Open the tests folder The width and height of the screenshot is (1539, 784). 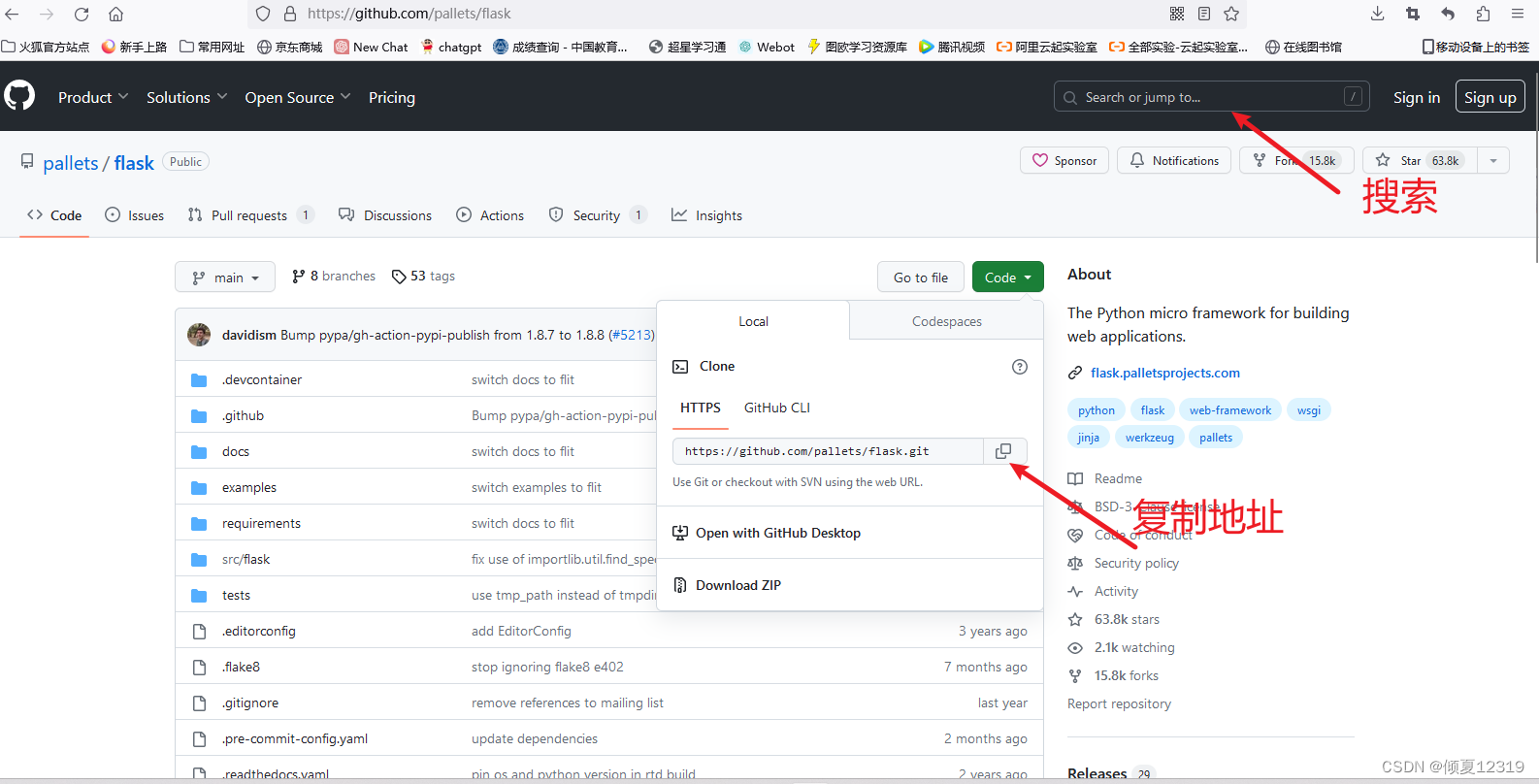coord(236,595)
